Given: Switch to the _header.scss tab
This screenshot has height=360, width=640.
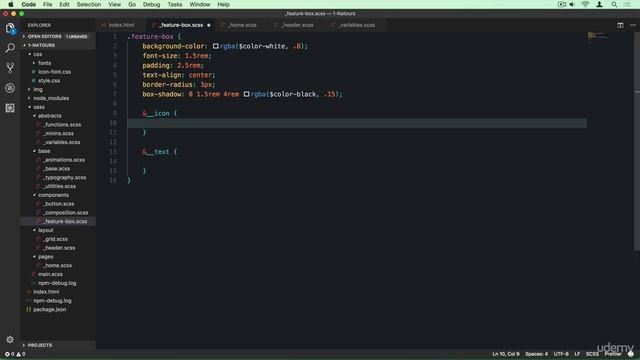Looking at the screenshot, I should 298,25.
